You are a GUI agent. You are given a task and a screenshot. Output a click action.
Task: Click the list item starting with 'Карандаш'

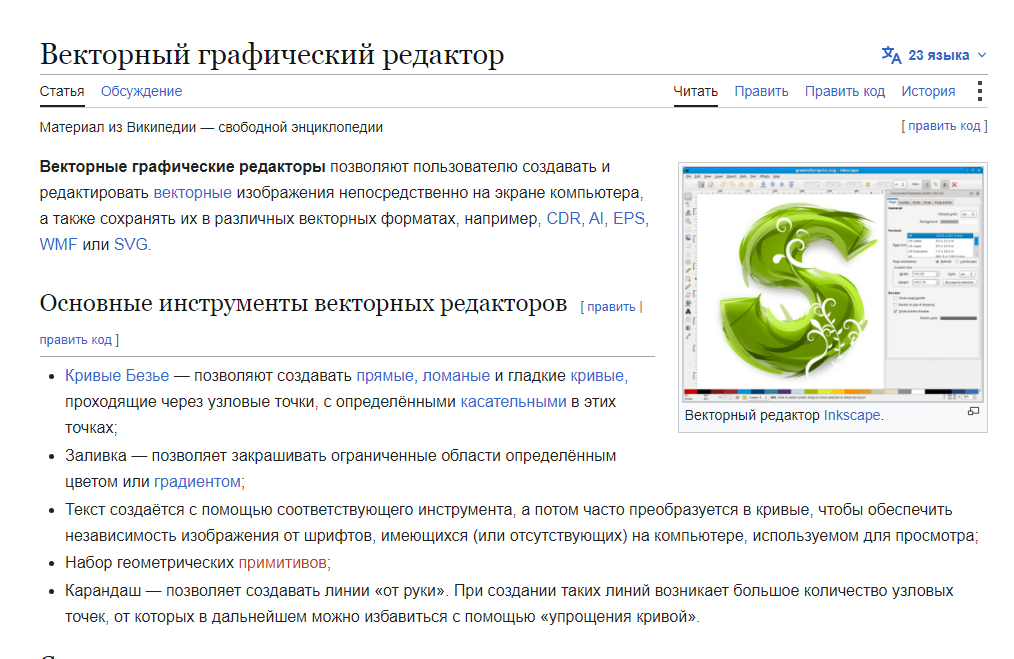(x=509, y=604)
